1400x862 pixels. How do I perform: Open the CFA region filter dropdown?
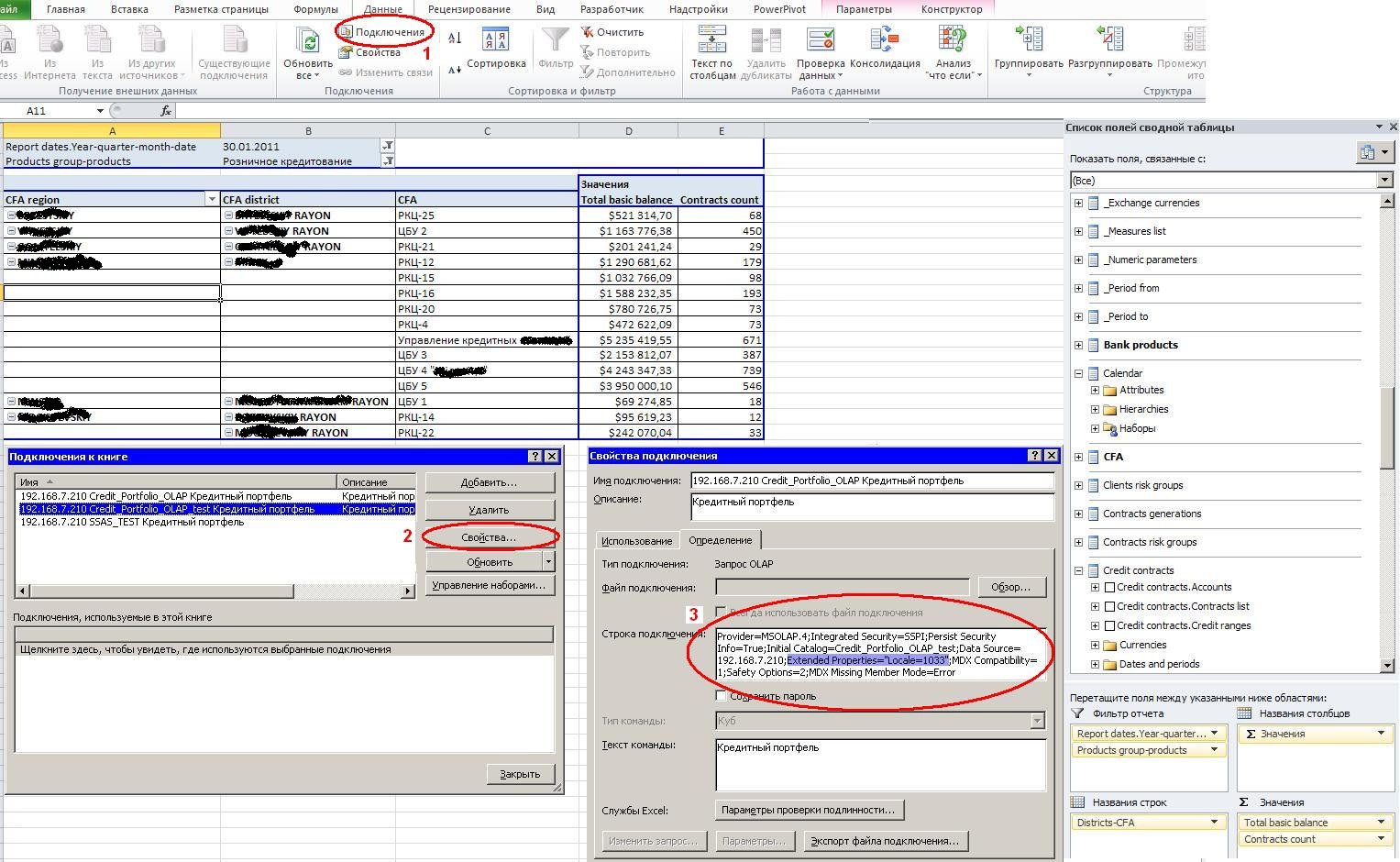point(212,200)
